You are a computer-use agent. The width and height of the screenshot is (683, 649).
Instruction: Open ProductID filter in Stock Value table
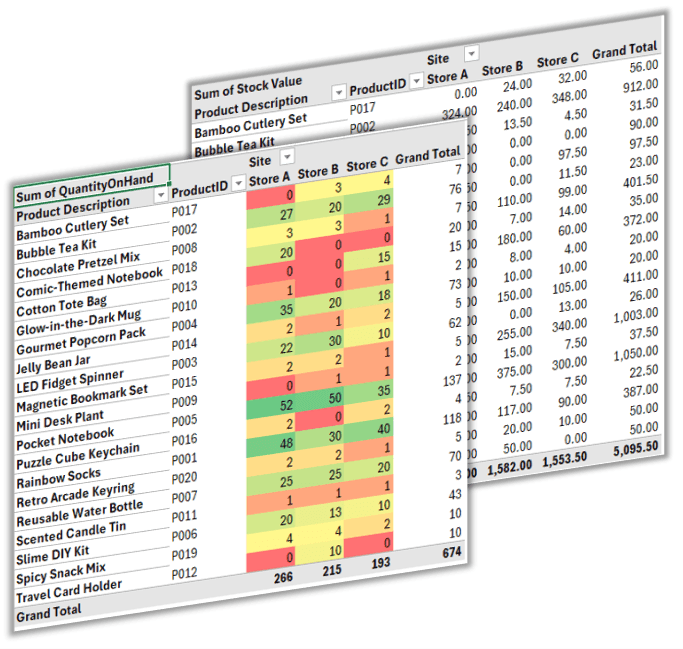(415, 86)
